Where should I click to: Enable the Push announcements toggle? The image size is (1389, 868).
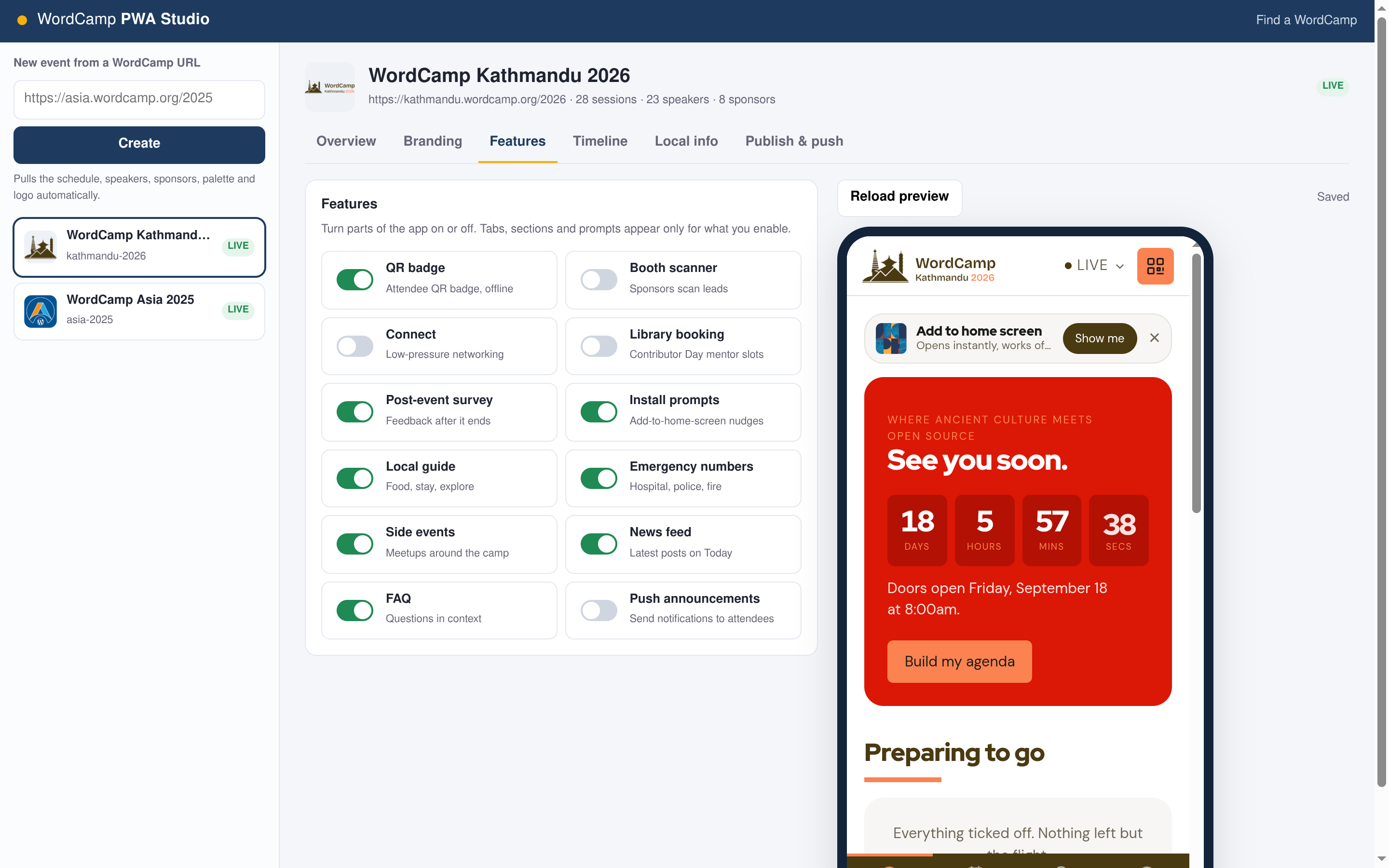[x=599, y=610]
